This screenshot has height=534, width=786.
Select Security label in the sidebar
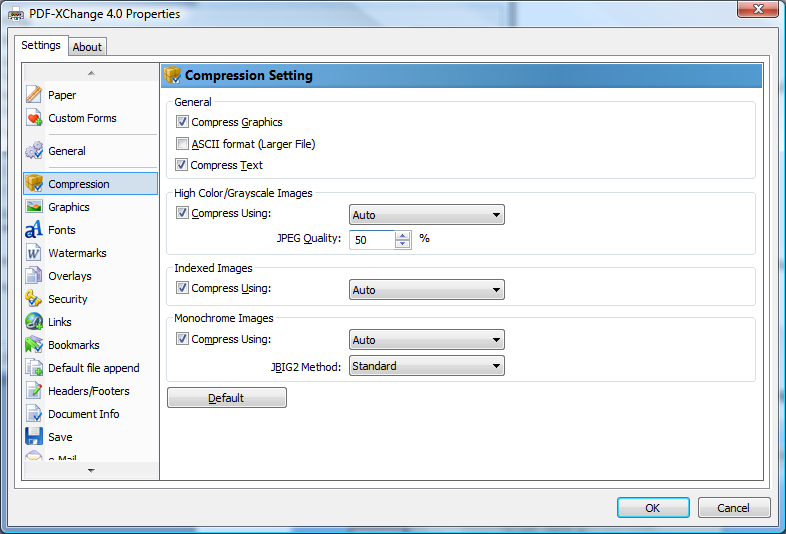pyautogui.click(x=68, y=299)
